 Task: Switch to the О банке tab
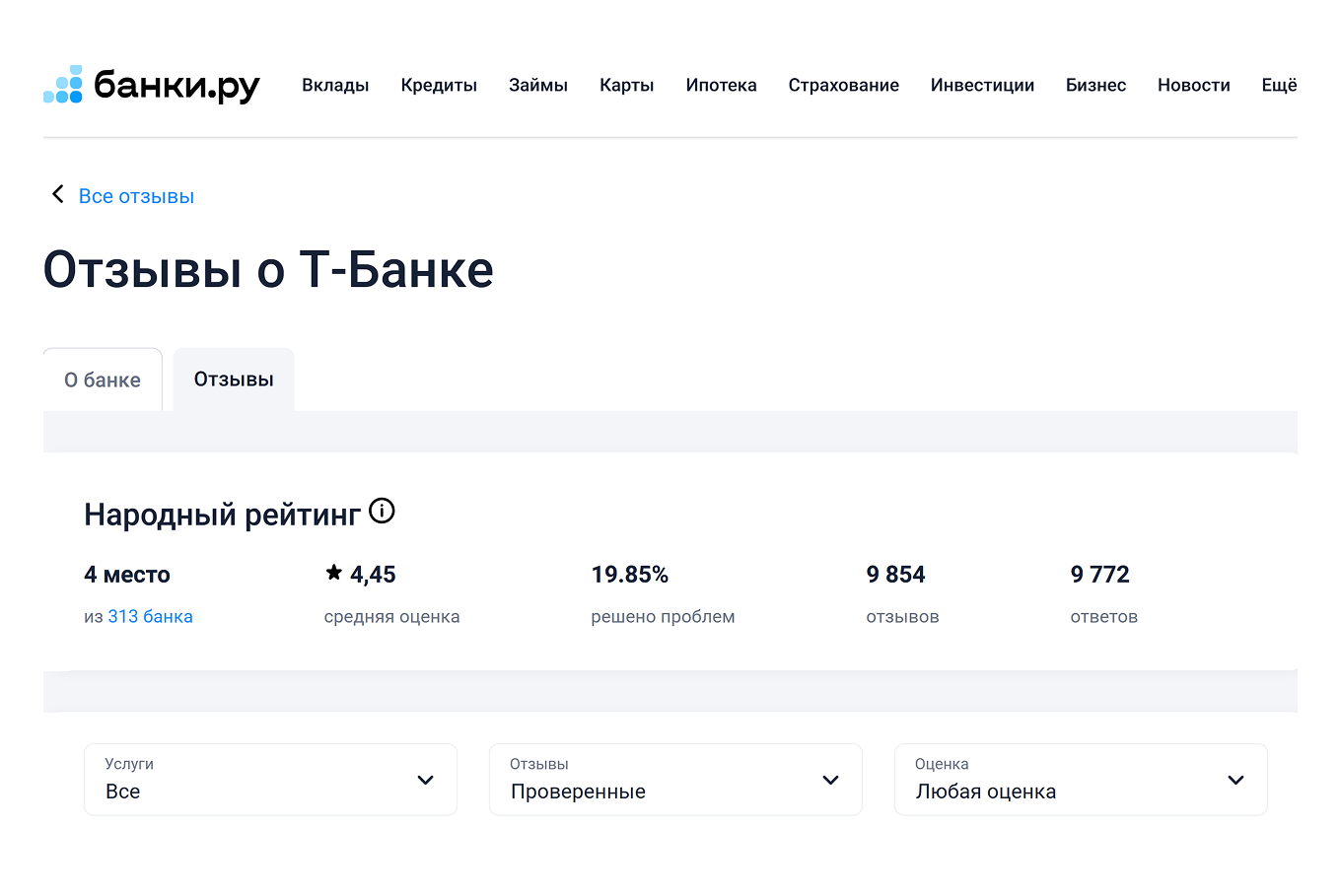pyautogui.click(x=103, y=379)
